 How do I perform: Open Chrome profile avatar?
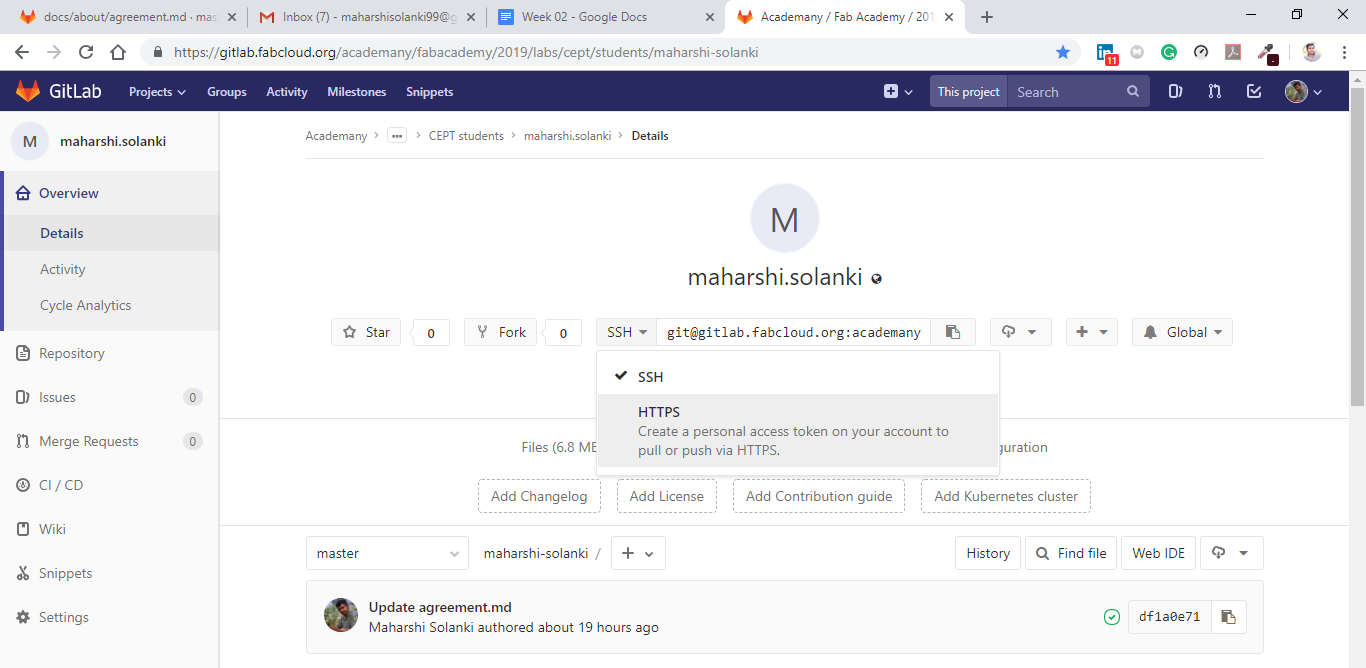pos(1312,52)
